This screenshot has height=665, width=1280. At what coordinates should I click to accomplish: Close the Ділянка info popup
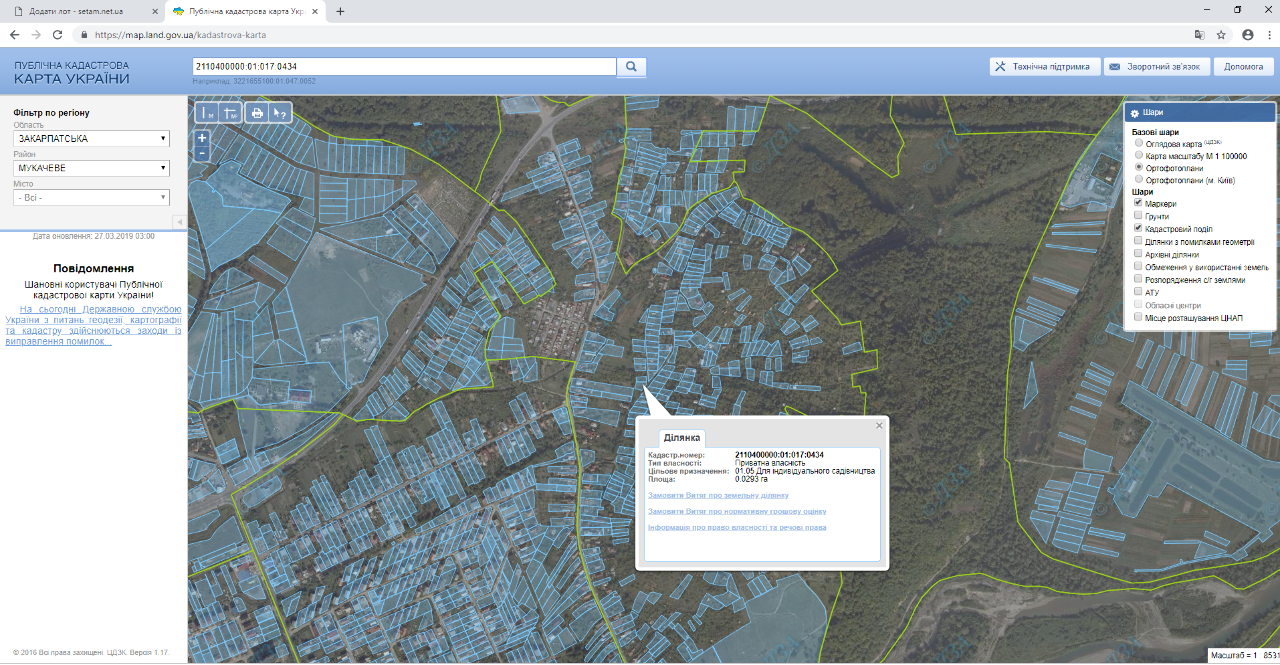click(880, 425)
